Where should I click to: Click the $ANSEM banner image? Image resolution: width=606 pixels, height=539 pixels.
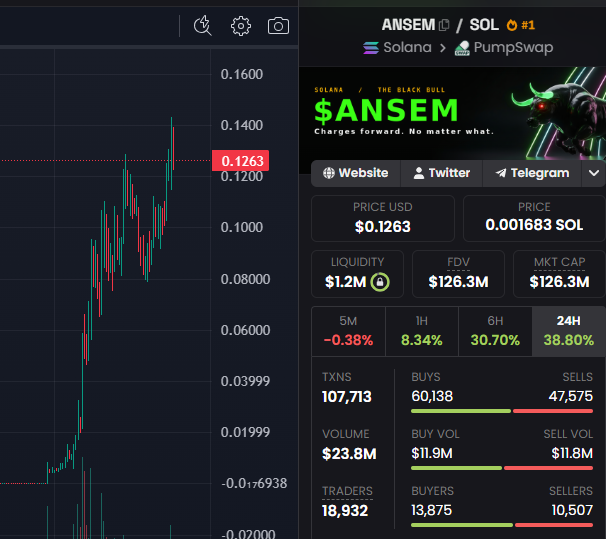[453, 113]
